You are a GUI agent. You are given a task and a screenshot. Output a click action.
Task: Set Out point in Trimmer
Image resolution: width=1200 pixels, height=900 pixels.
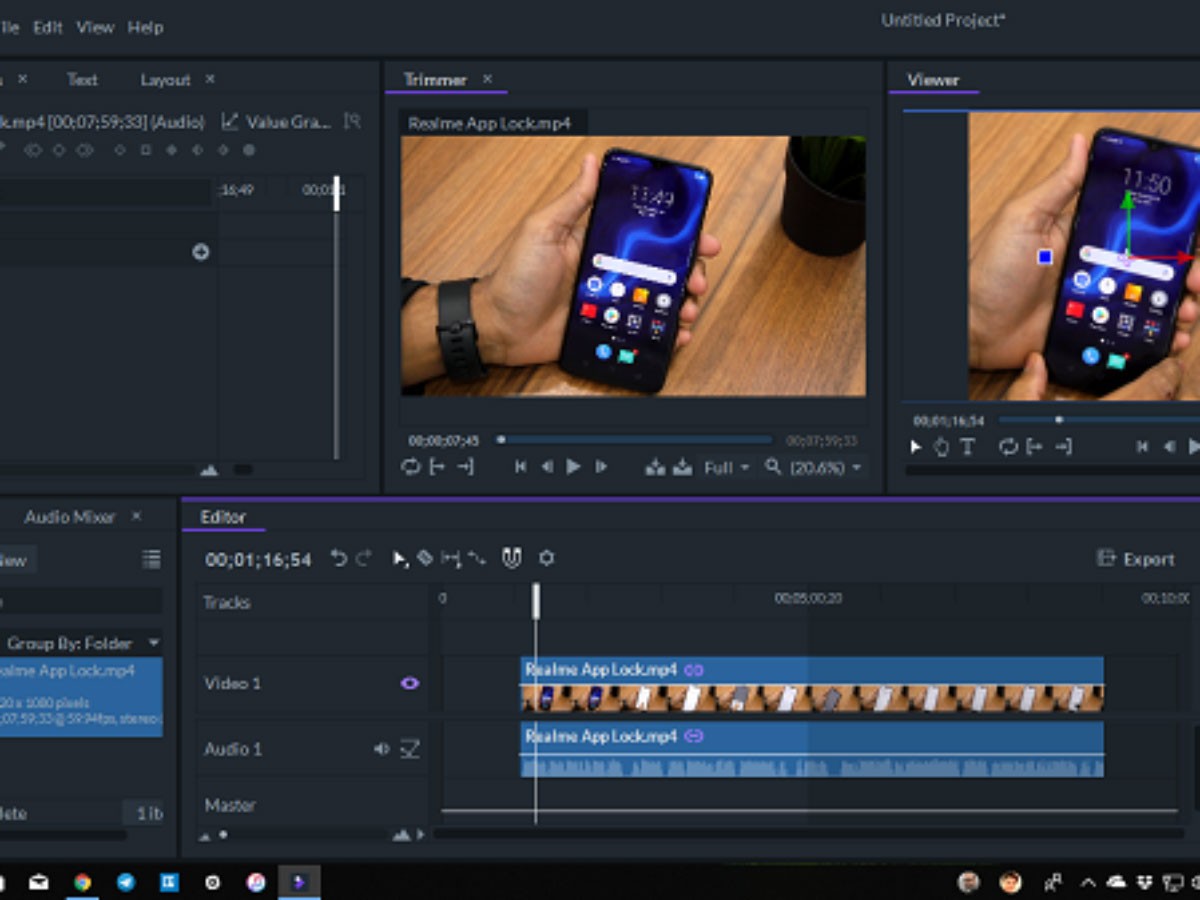coord(465,466)
